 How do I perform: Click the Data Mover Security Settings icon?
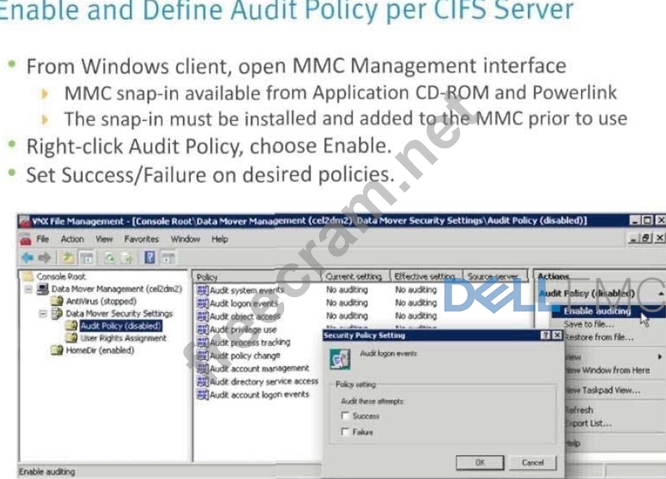click(57, 314)
